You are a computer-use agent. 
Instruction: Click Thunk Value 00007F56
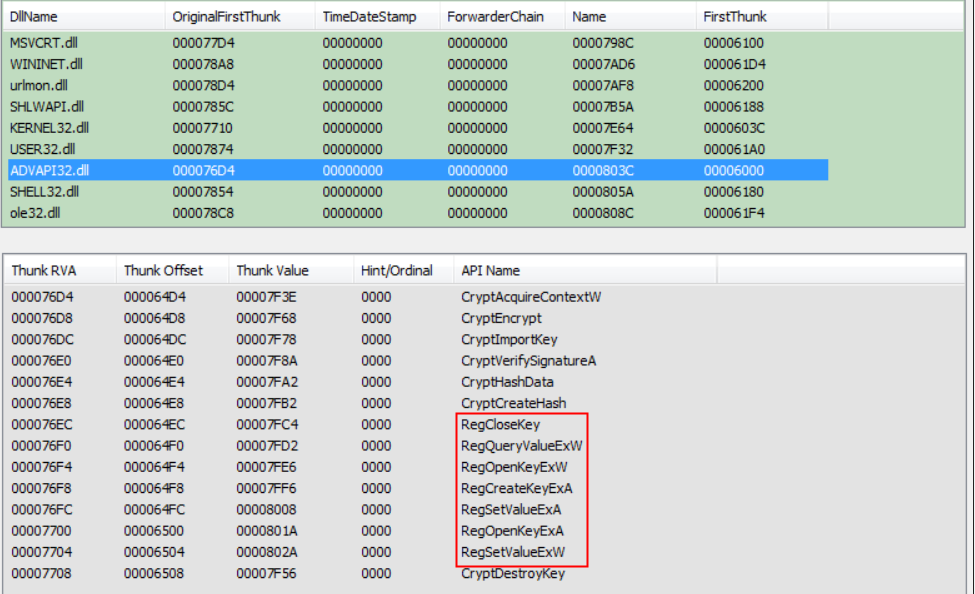coord(266,573)
